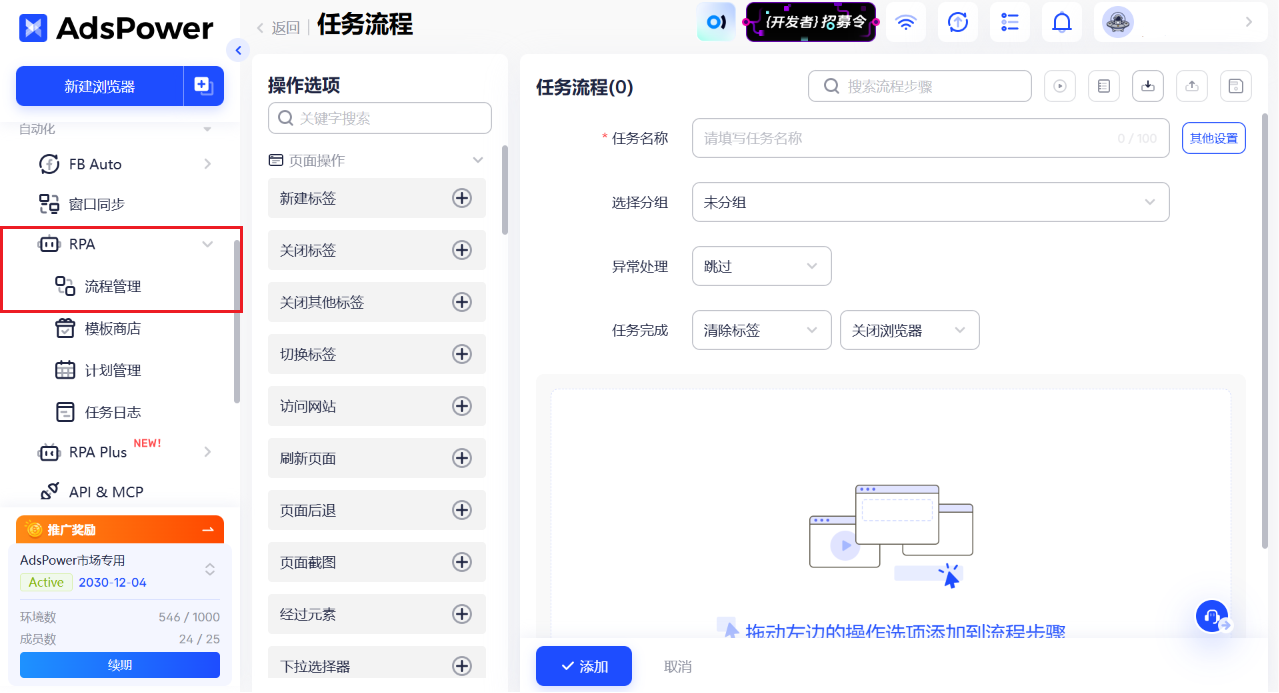Click the export upload icon in flow toolbar
Viewport: 1279px width, 693px height.
click(1192, 86)
